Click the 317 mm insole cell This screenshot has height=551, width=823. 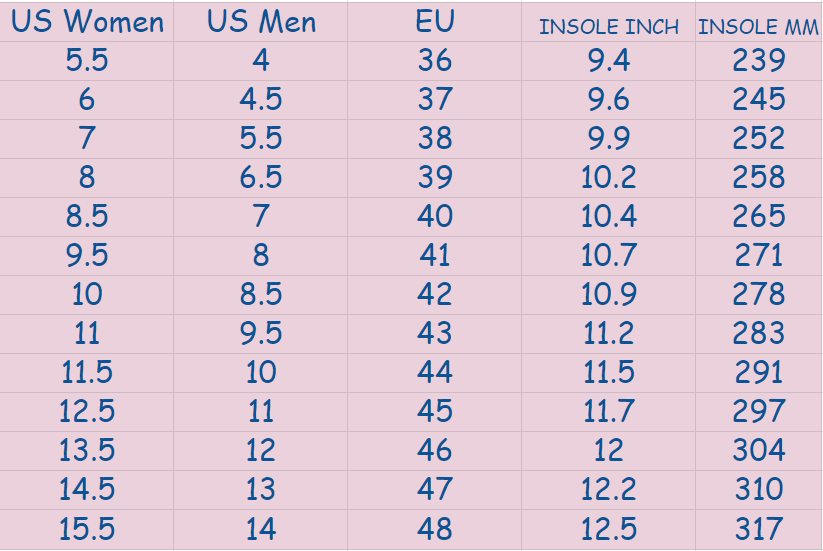(758, 529)
